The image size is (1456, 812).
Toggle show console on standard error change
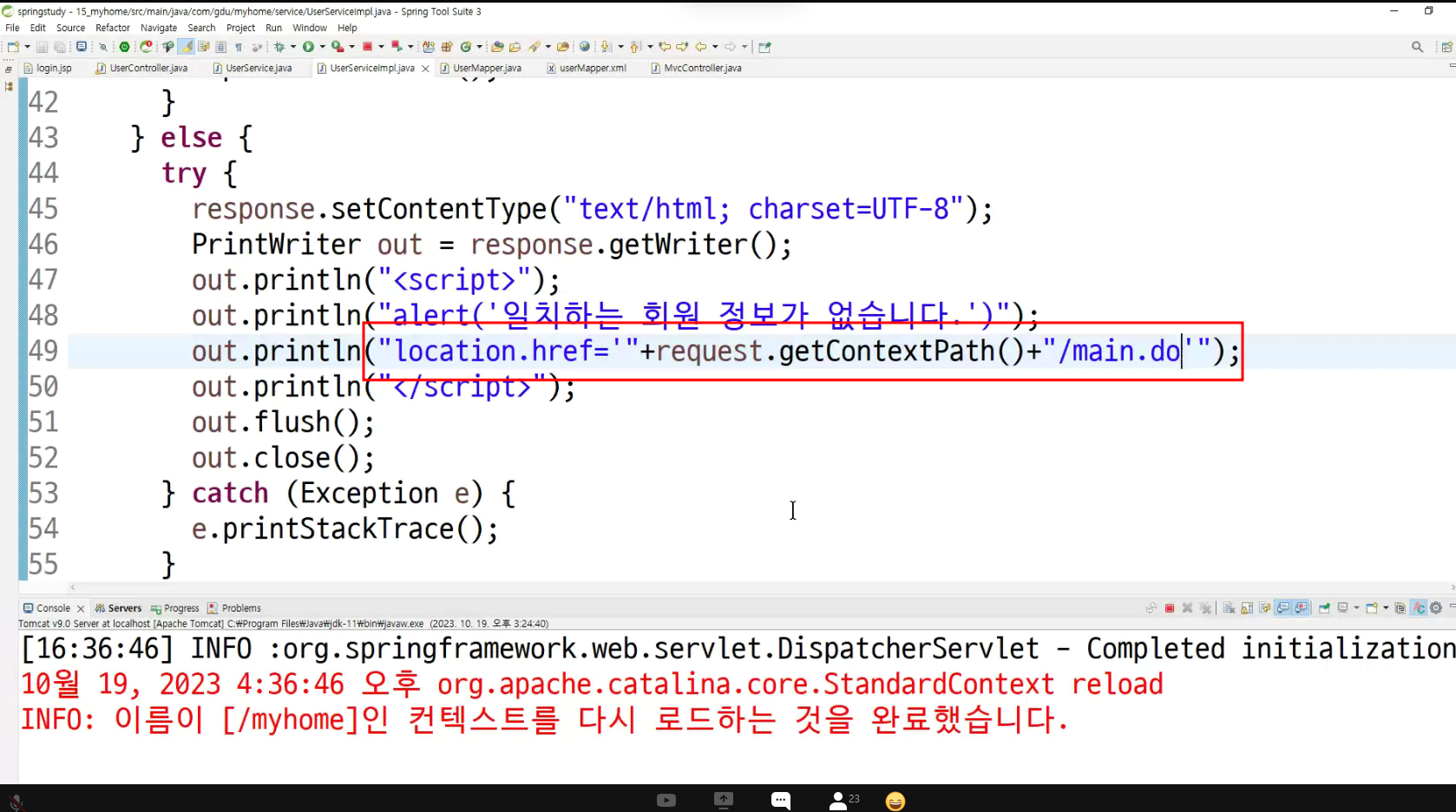pyautogui.click(x=1302, y=608)
